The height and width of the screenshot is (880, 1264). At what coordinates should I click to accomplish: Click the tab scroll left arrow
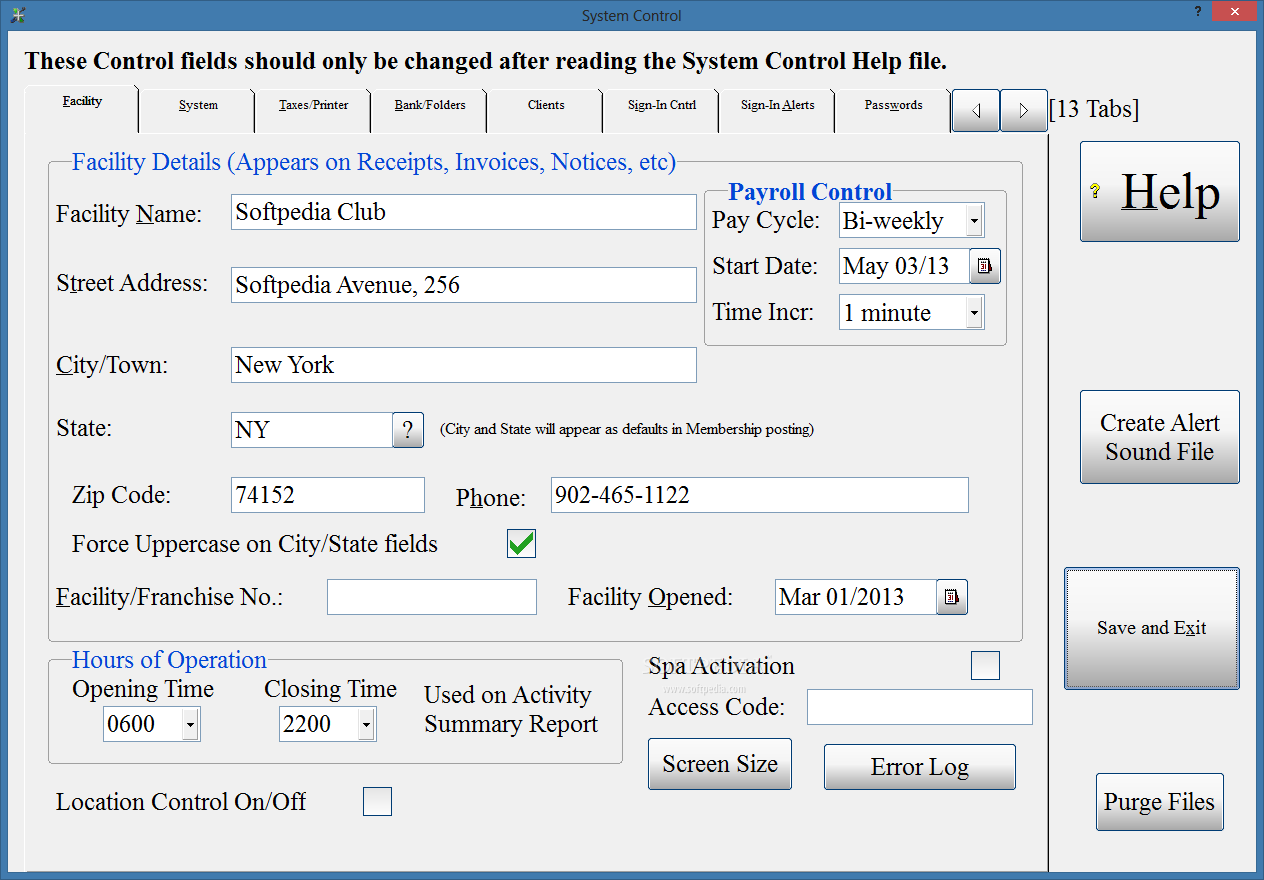[976, 110]
